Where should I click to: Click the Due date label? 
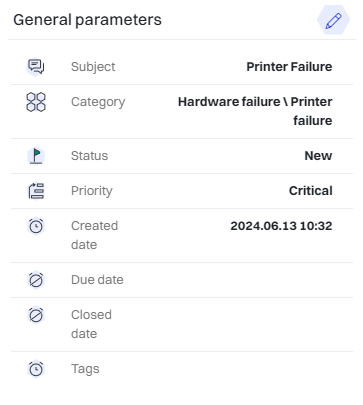[x=97, y=280]
